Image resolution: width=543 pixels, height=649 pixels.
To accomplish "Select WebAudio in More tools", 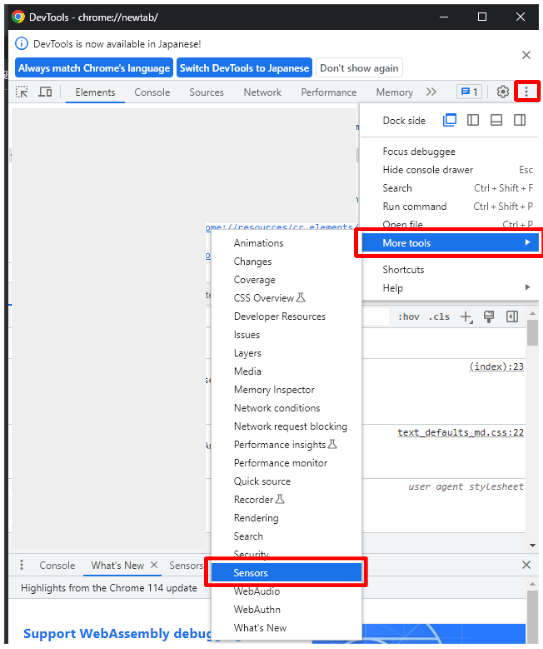I will (286, 591).
